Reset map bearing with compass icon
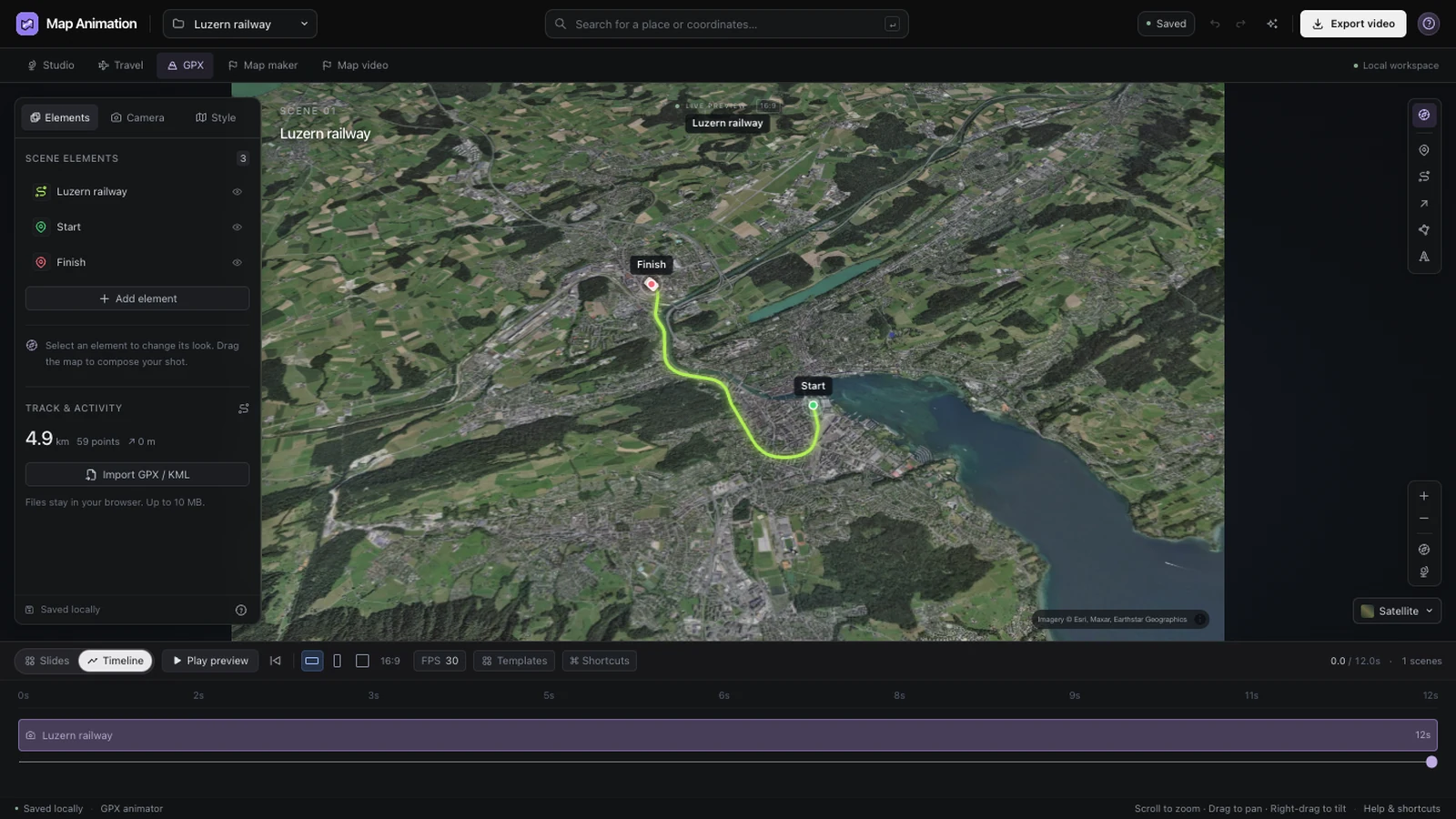1456x819 pixels. click(x=1424, y=550)
